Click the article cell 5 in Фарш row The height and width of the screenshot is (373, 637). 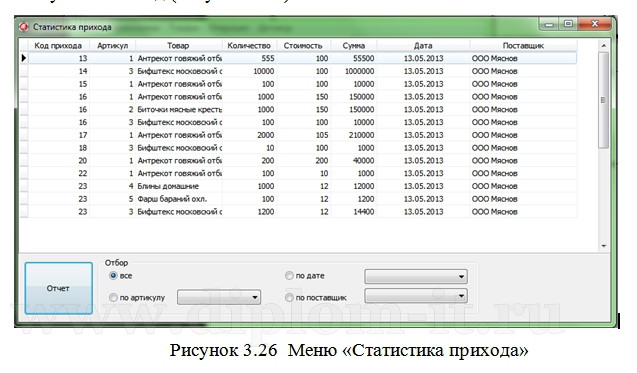pyautogui.click(x=113, y=199)
